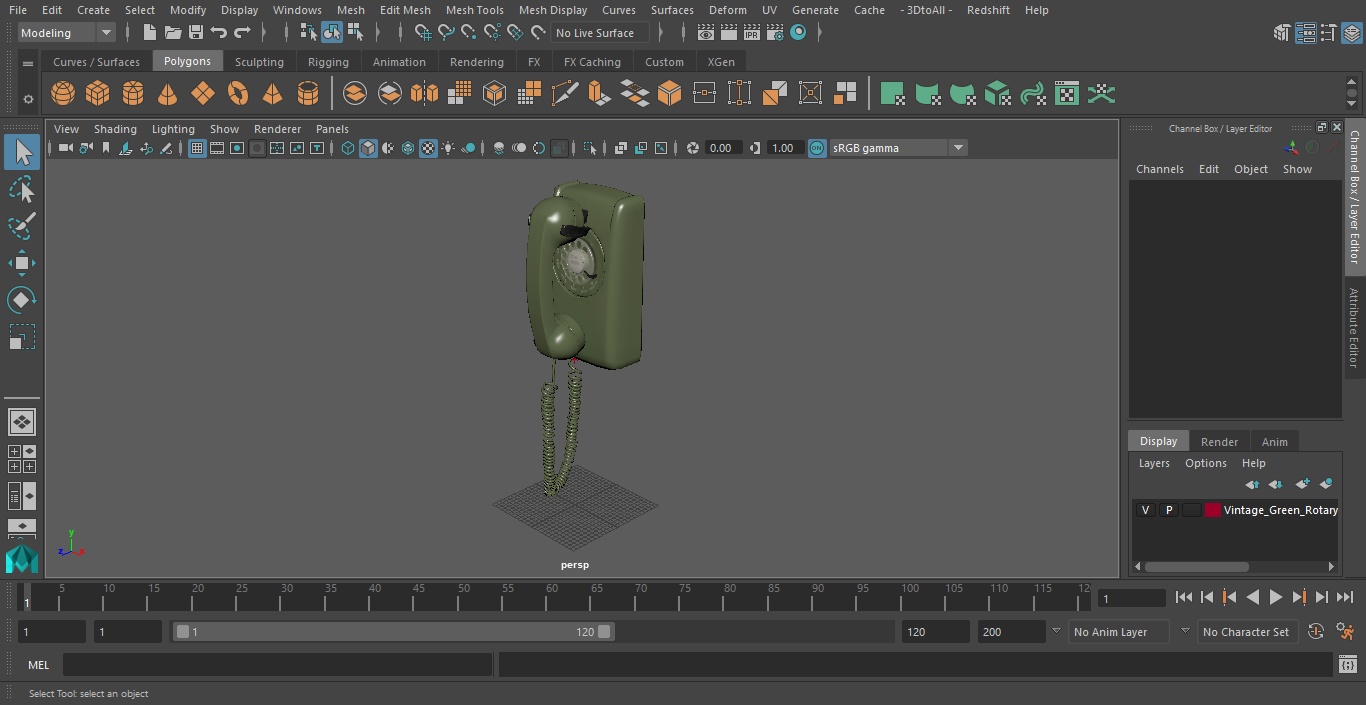Select the Paint selection tool
Screen dimensions: 1366x705
point(22,226)
